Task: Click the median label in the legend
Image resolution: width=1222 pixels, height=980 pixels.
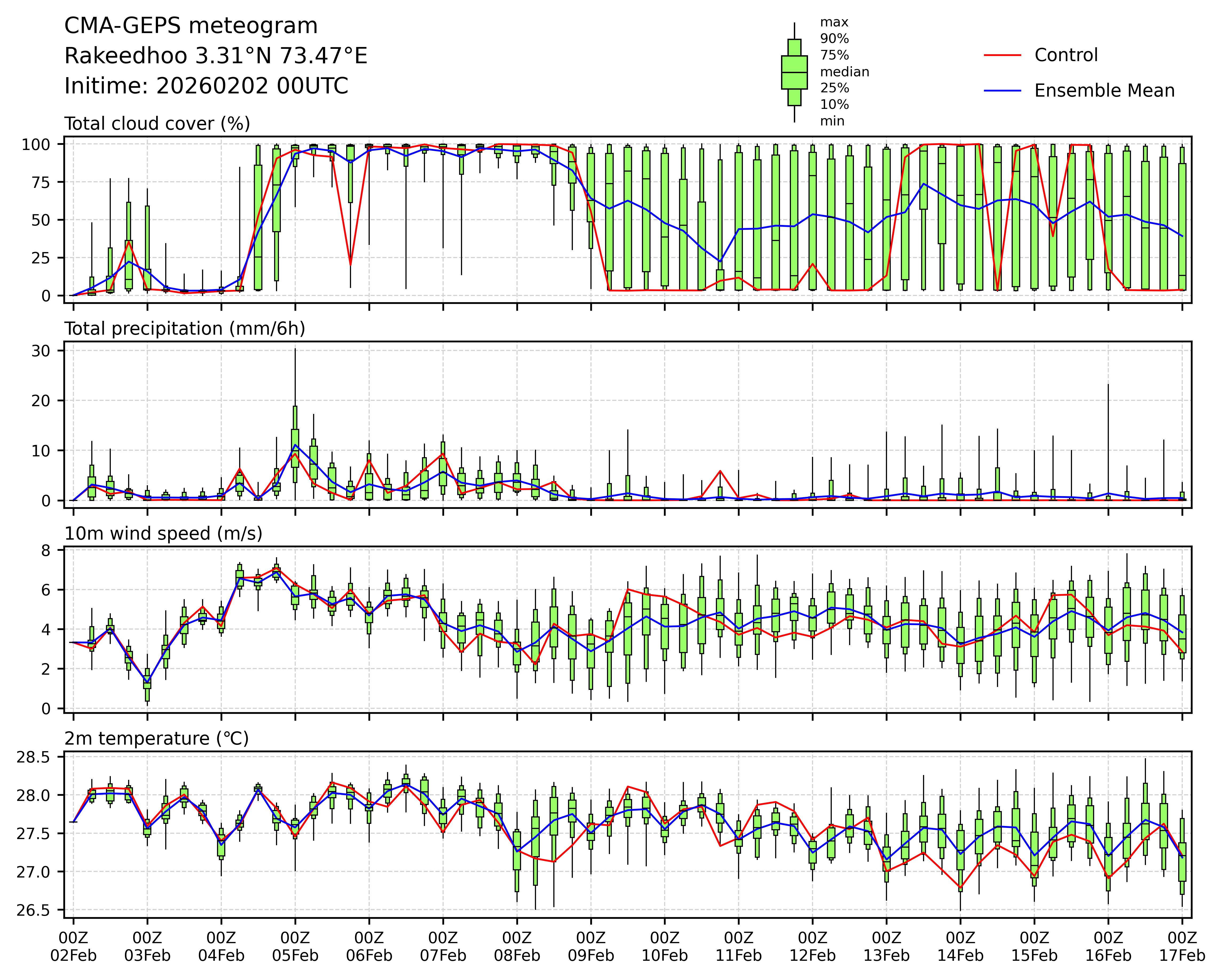Action: [x=845, y=72]
